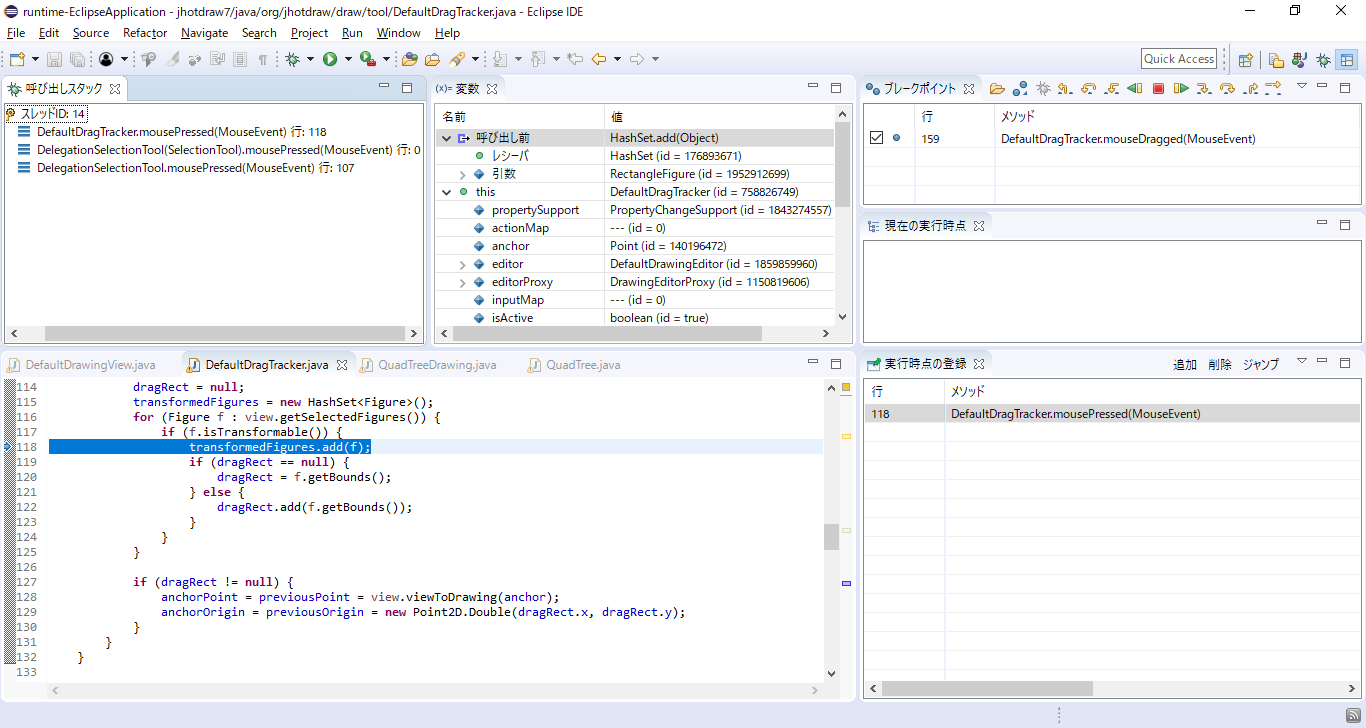Click the ジャンプ button
1366x728 pixels.
(1260, 365)
